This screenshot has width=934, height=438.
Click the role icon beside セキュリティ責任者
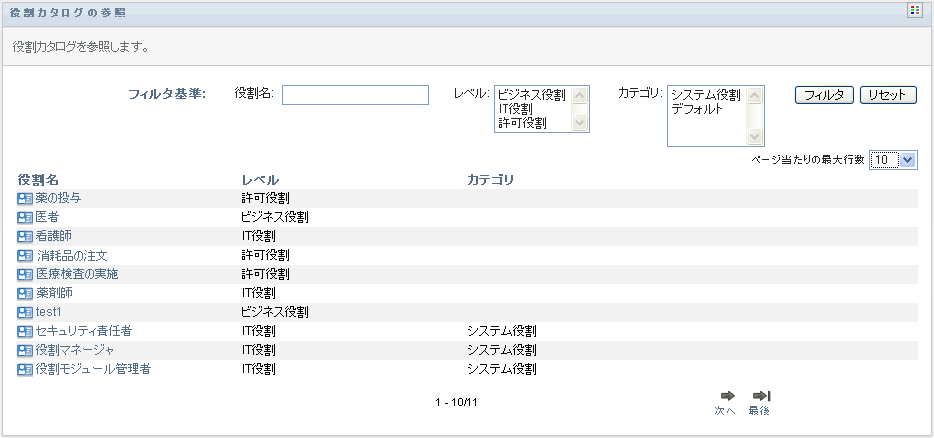(25, 331)
